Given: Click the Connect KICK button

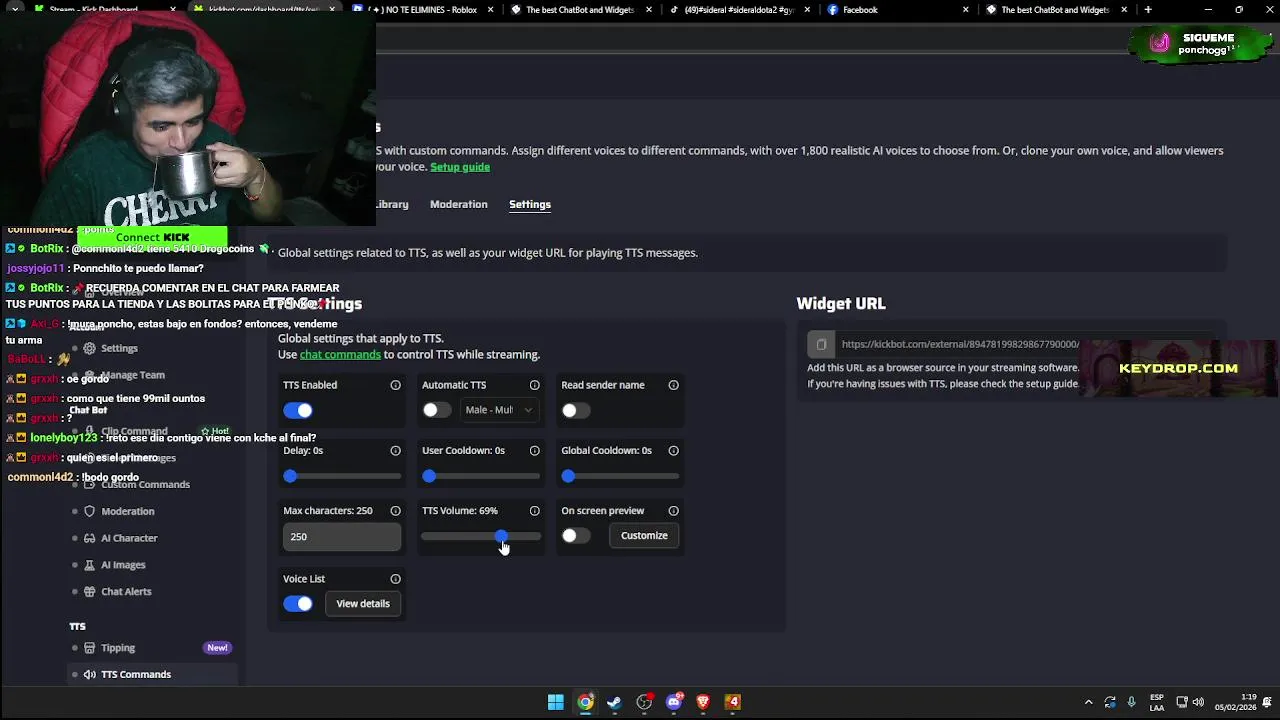Looking at the screenshot, I should [x=152, y=237].
